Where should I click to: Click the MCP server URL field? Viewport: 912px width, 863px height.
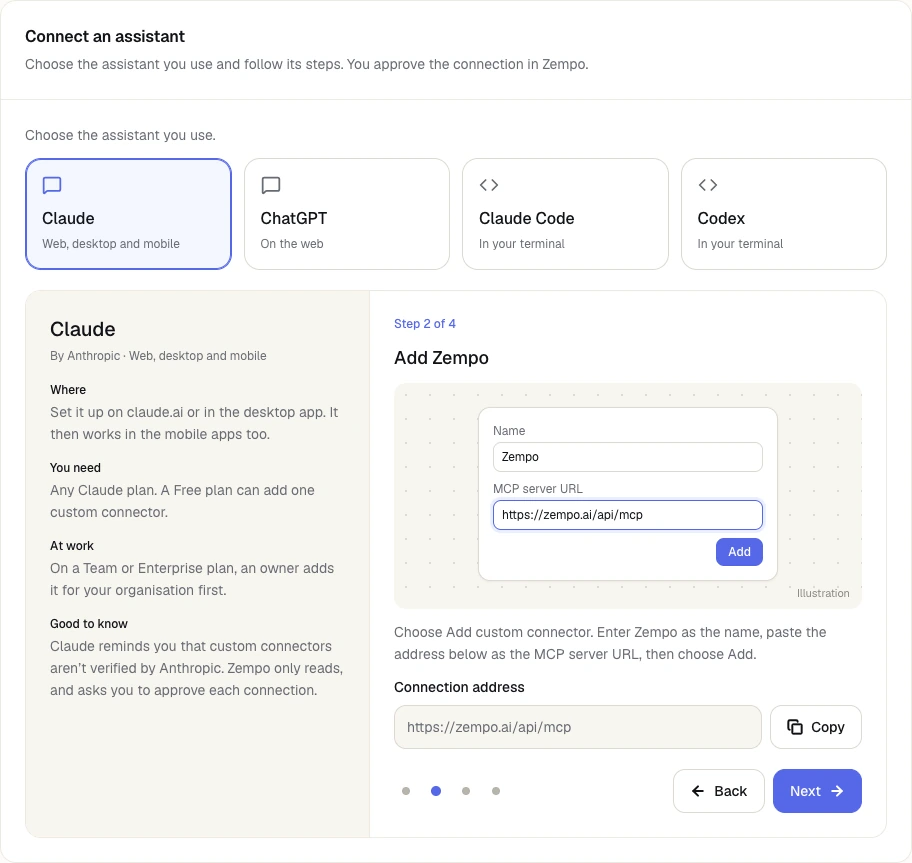point(628,515)
